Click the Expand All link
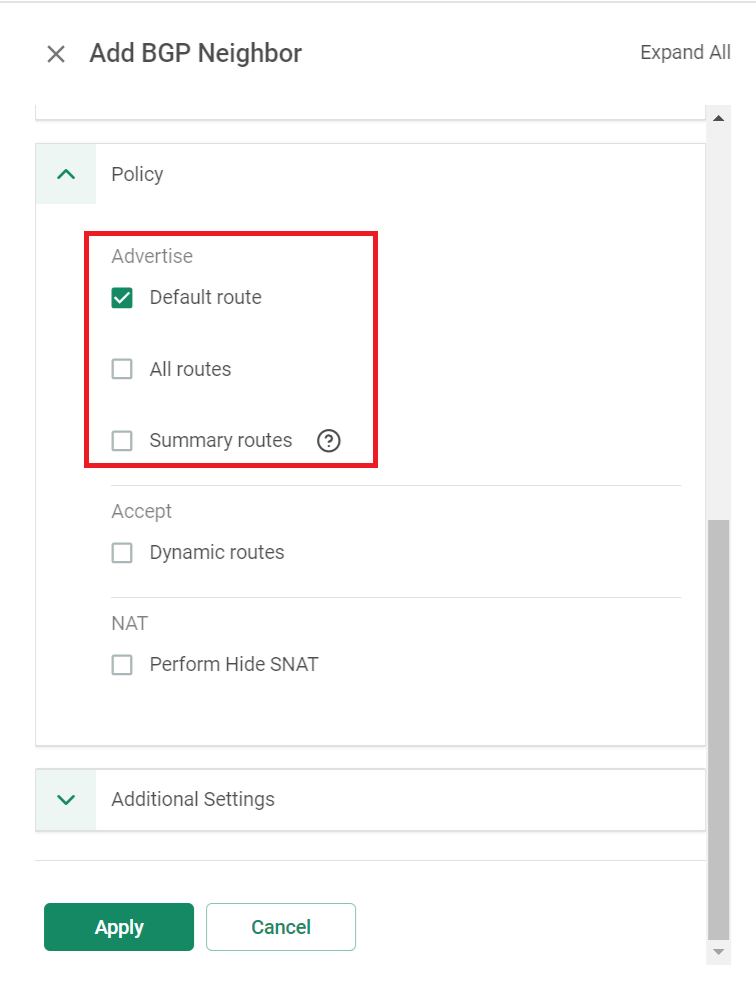The image size is (756, 984). (685, 52)
